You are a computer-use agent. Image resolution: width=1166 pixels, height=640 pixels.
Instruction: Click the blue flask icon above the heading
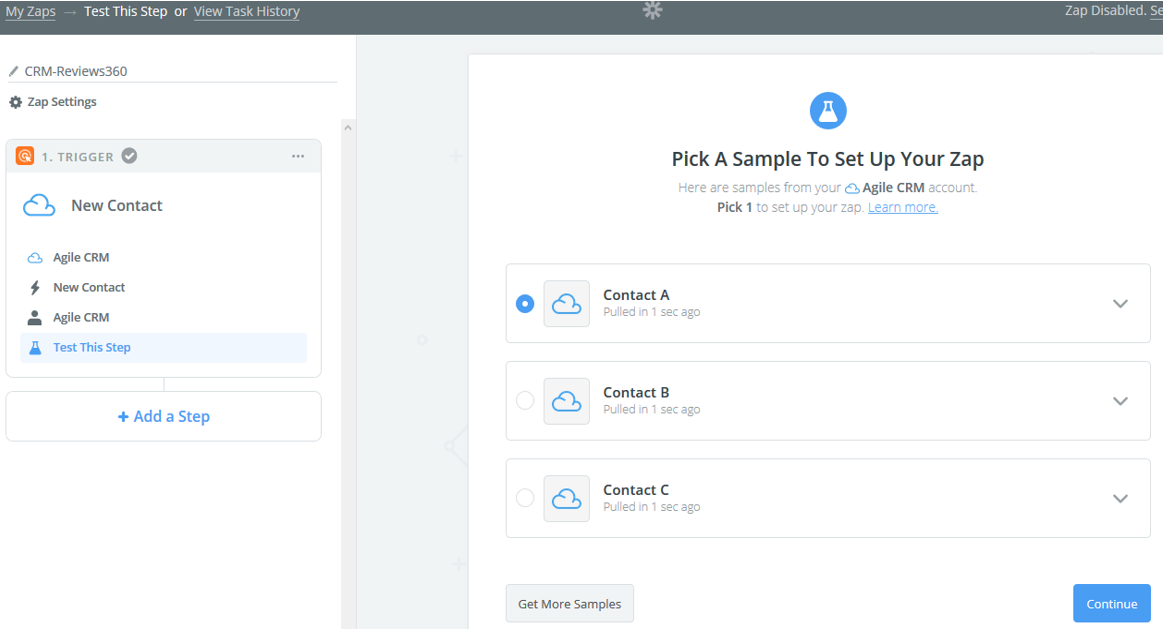click(x=828, y=111)
